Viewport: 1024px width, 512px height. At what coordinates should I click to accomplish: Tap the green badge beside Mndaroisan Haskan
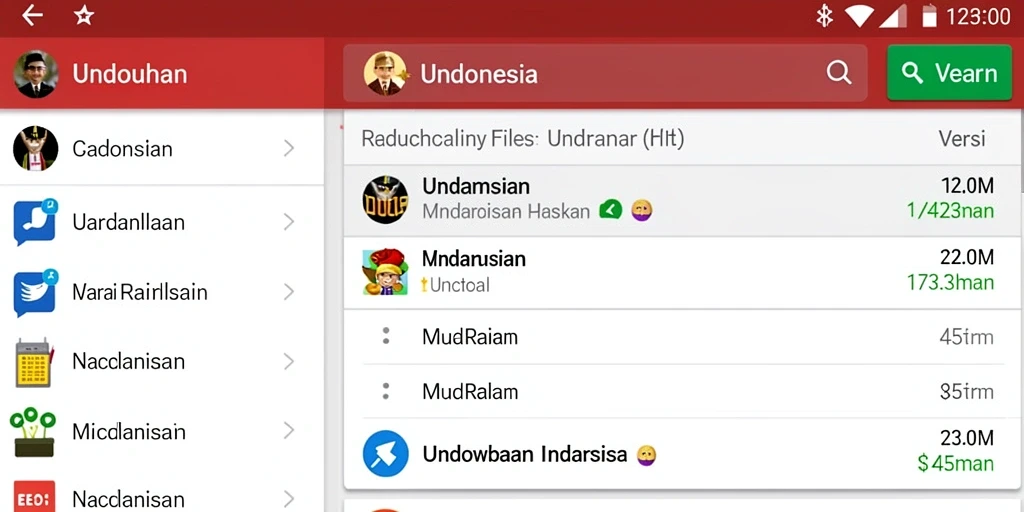[611, 210]
